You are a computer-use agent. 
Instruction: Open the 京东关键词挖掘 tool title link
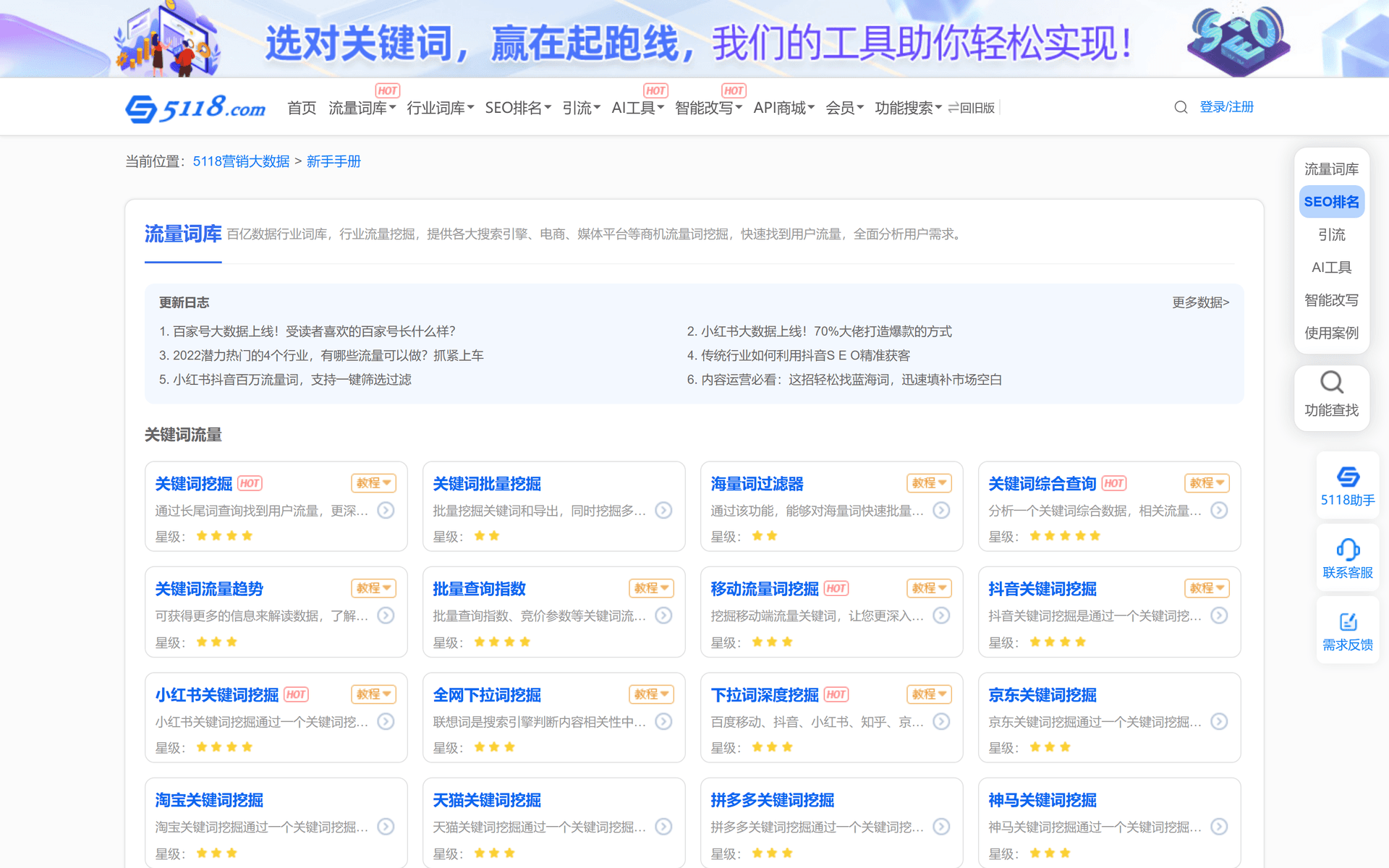pyautogui.click(x=1042, y=694)
